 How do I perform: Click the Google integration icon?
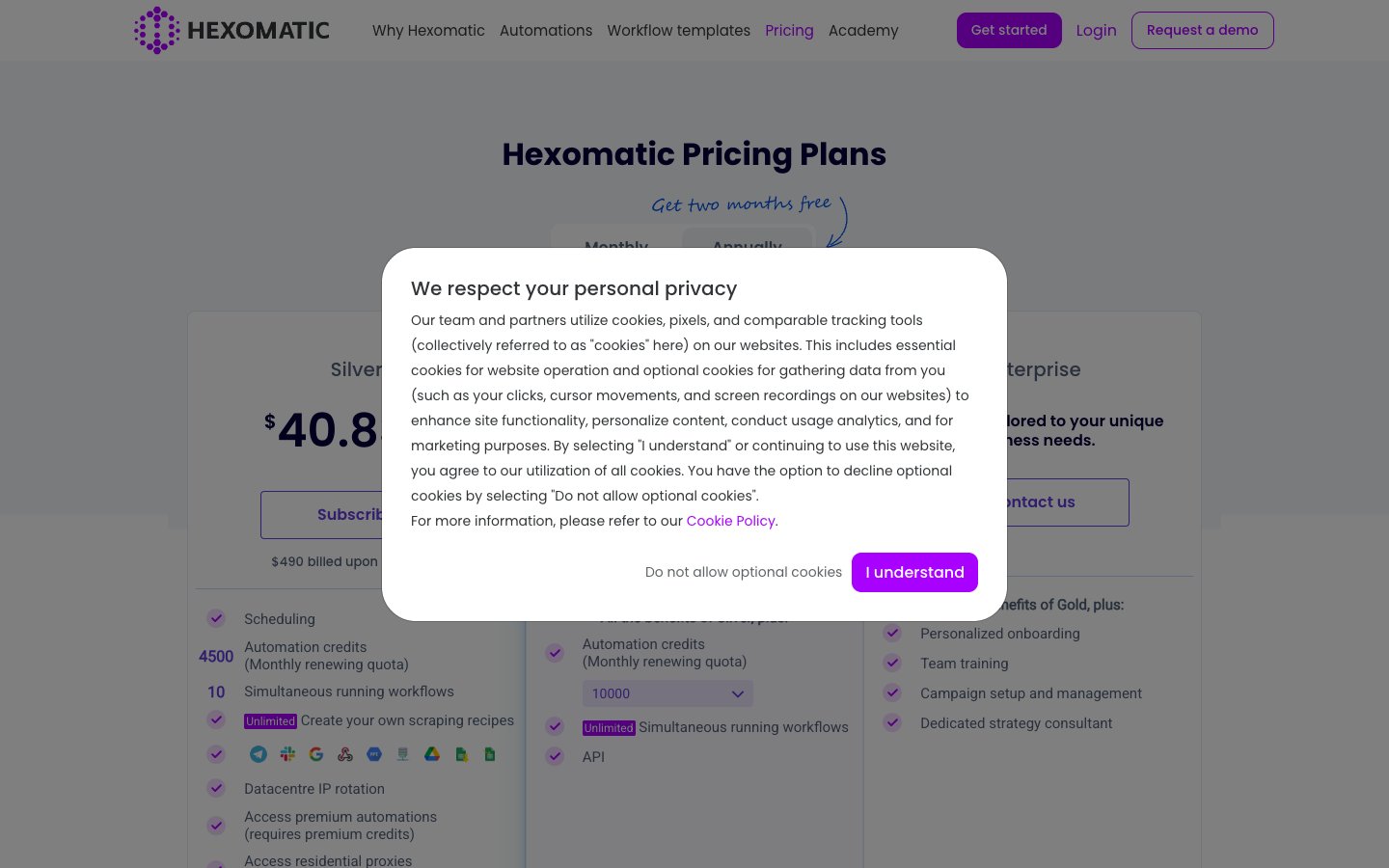point(316,754)
